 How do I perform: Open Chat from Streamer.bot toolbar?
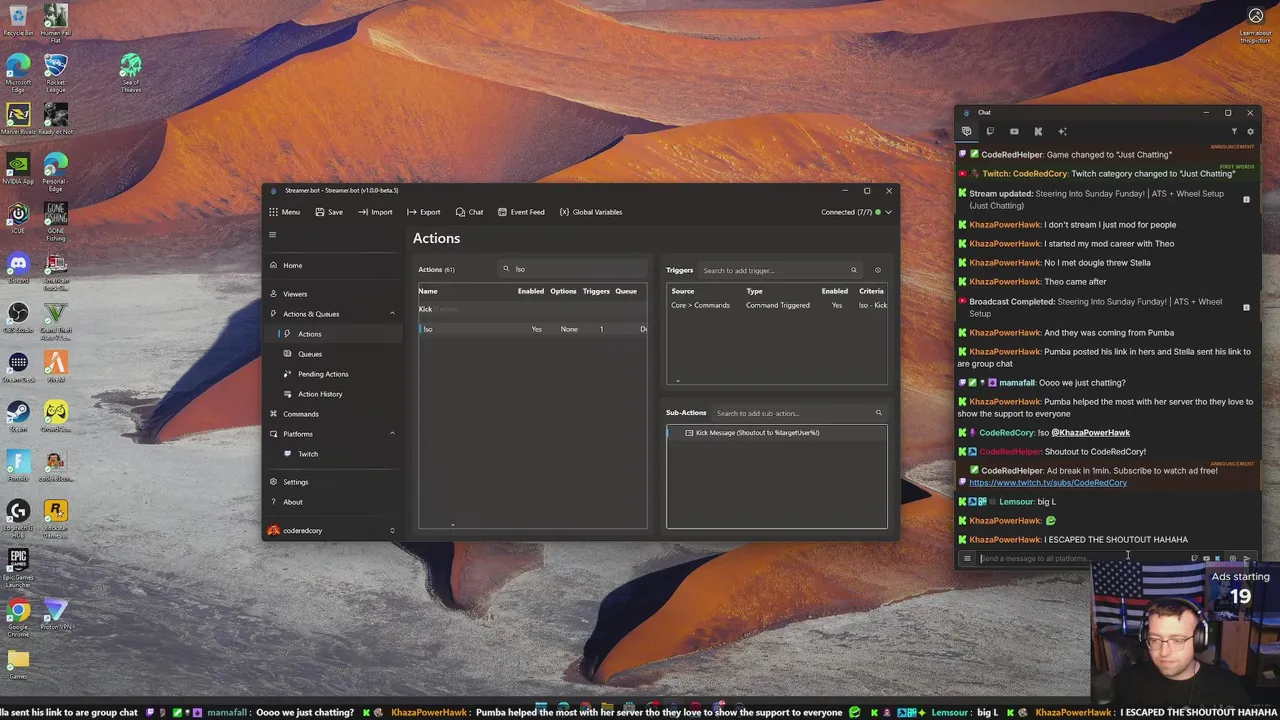469,212
